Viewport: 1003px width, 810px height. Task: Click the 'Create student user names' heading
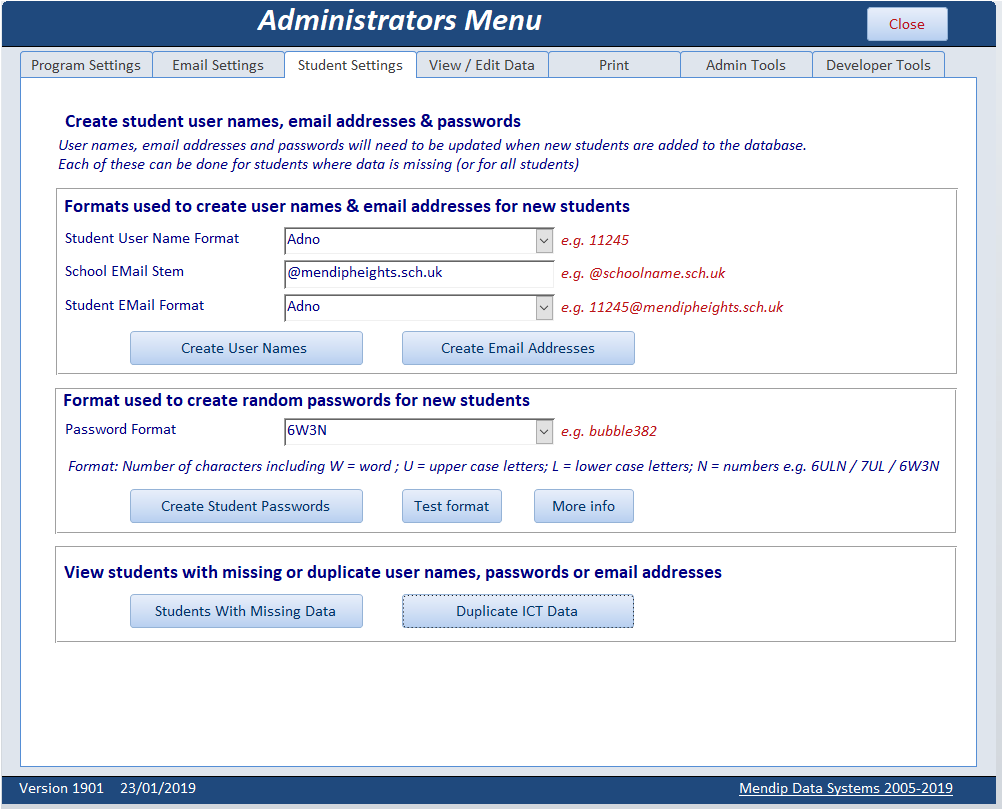[x=293, y=122]
